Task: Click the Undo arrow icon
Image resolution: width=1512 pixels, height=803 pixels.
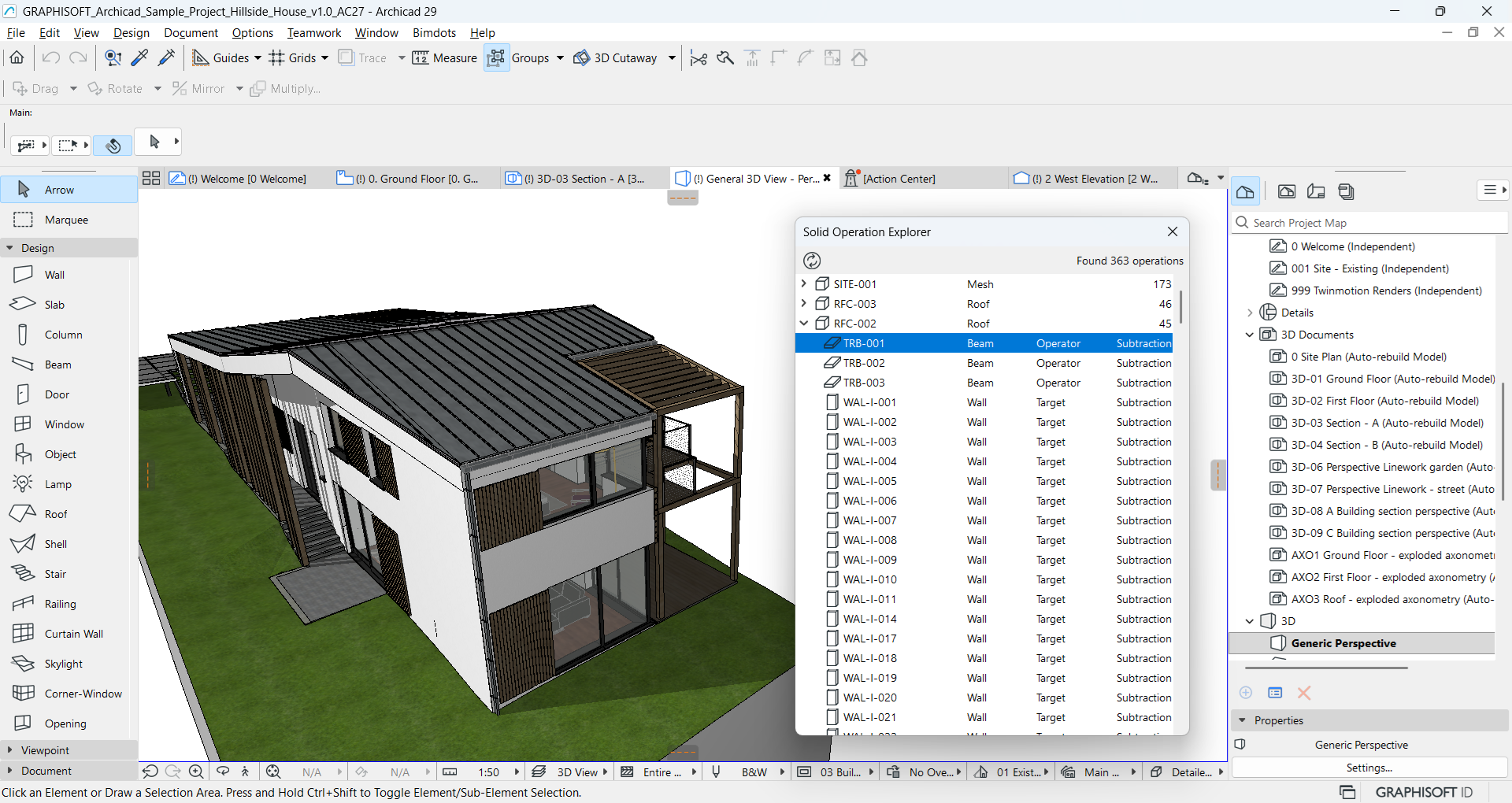Action: [x=51, y=58]
